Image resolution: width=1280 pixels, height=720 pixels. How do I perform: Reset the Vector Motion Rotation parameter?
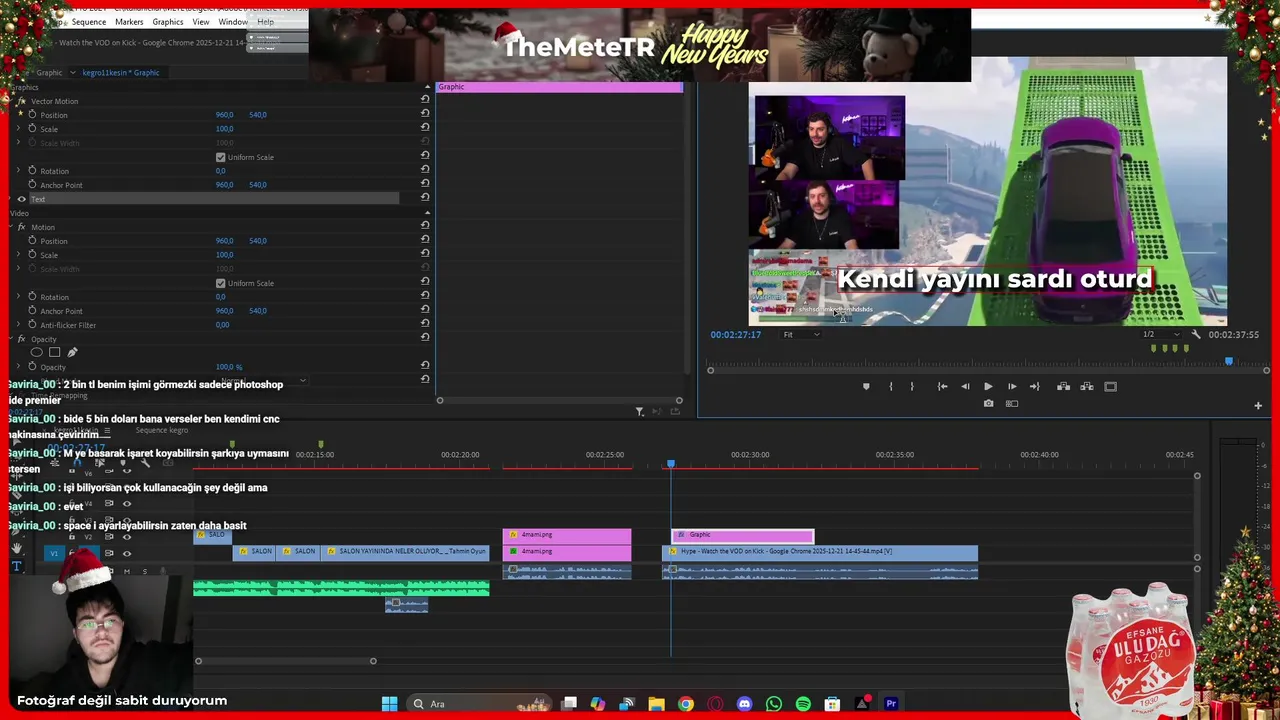[x=425, y=170]
